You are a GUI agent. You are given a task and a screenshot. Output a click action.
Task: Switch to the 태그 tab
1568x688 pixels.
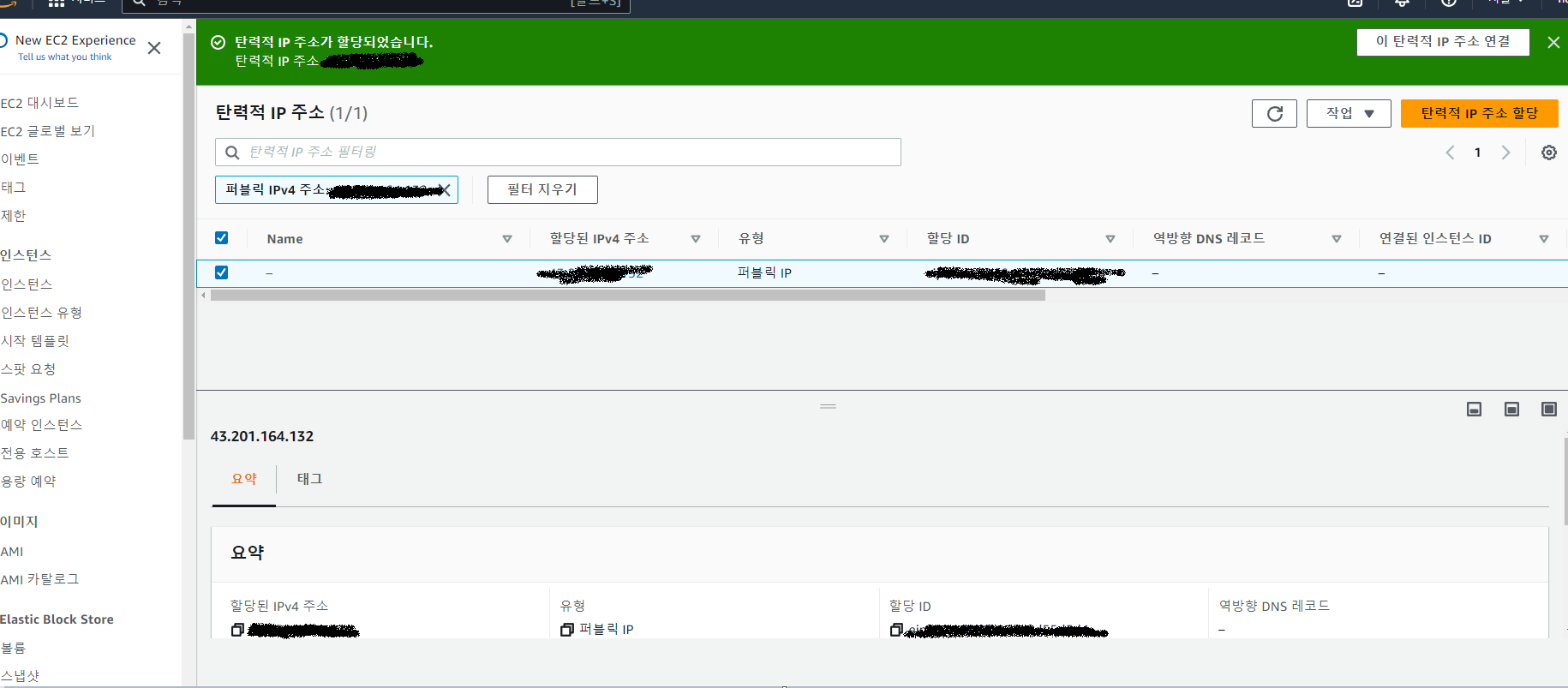point(309,479)
